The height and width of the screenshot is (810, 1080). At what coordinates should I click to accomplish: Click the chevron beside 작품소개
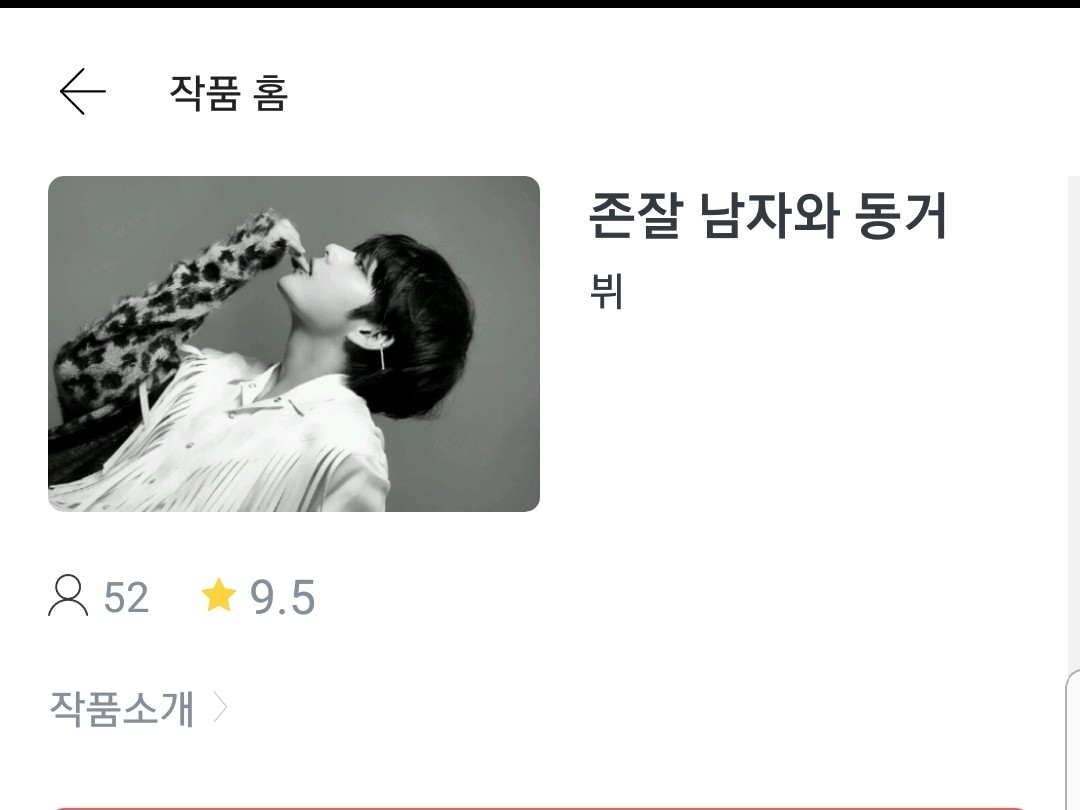(x=220, y=707)
